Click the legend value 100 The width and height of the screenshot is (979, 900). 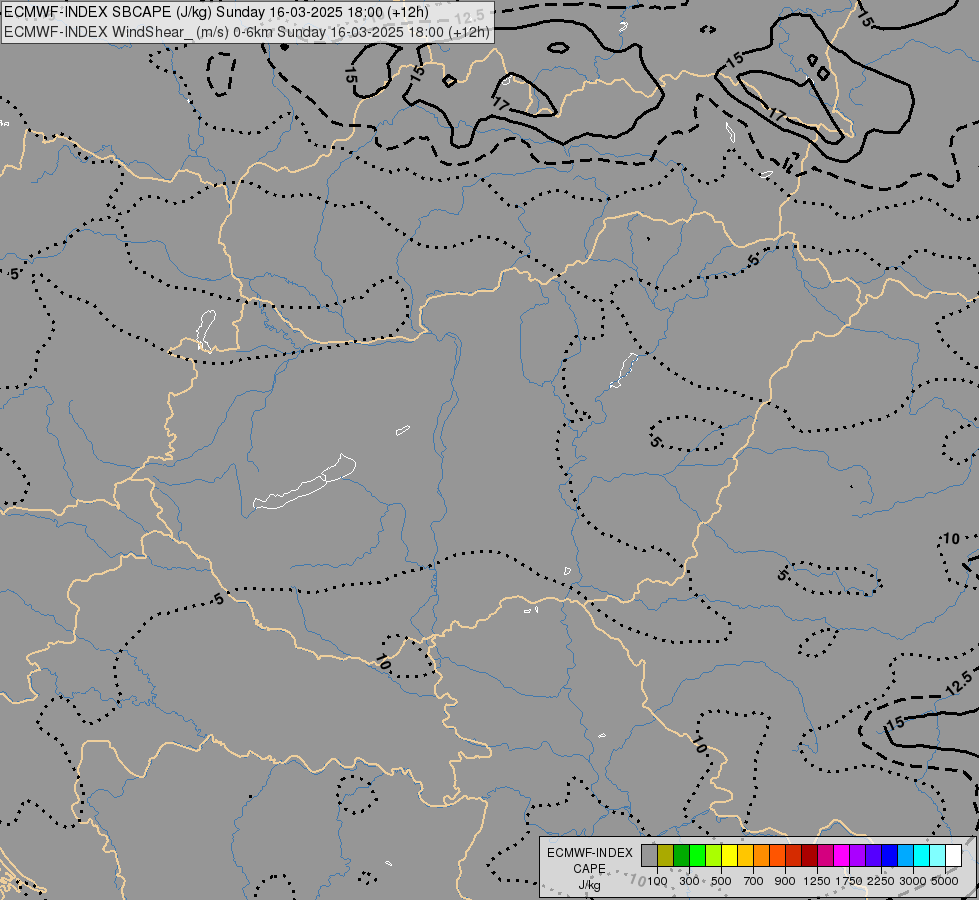click(x=657, y=881)
